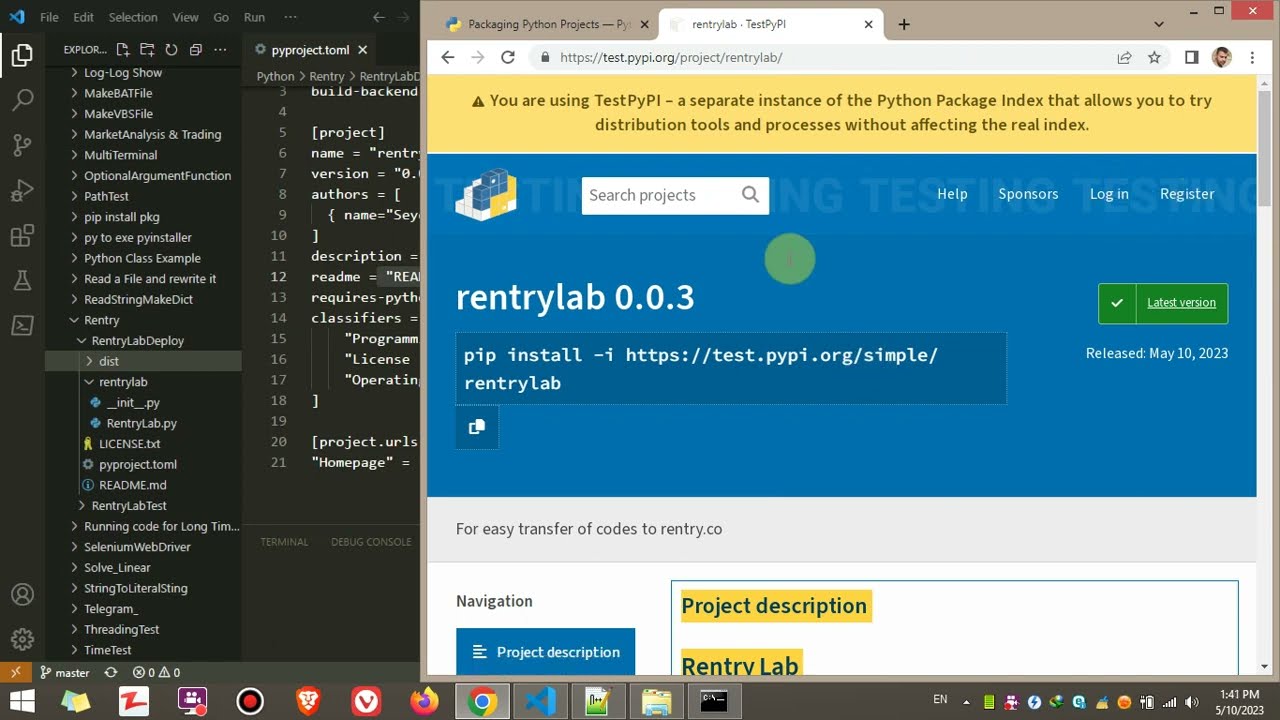Open the overflow menu ellipsis after Run
This screenshot has height=720, width=1280.
pos(290,17)
